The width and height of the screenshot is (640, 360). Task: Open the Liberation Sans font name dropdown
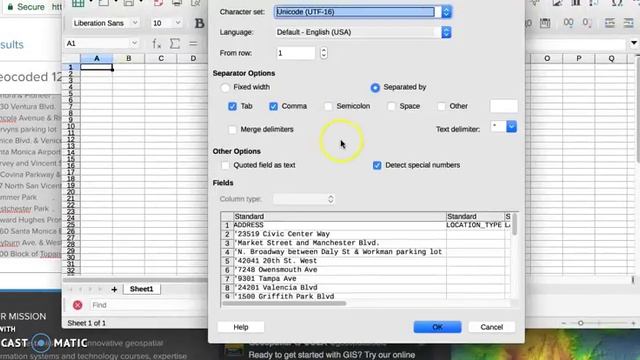(x=135, y=23)
